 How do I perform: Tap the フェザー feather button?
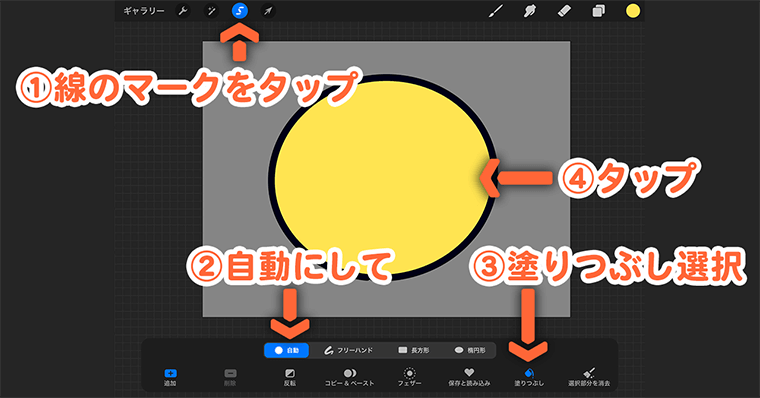click(410, 378)
